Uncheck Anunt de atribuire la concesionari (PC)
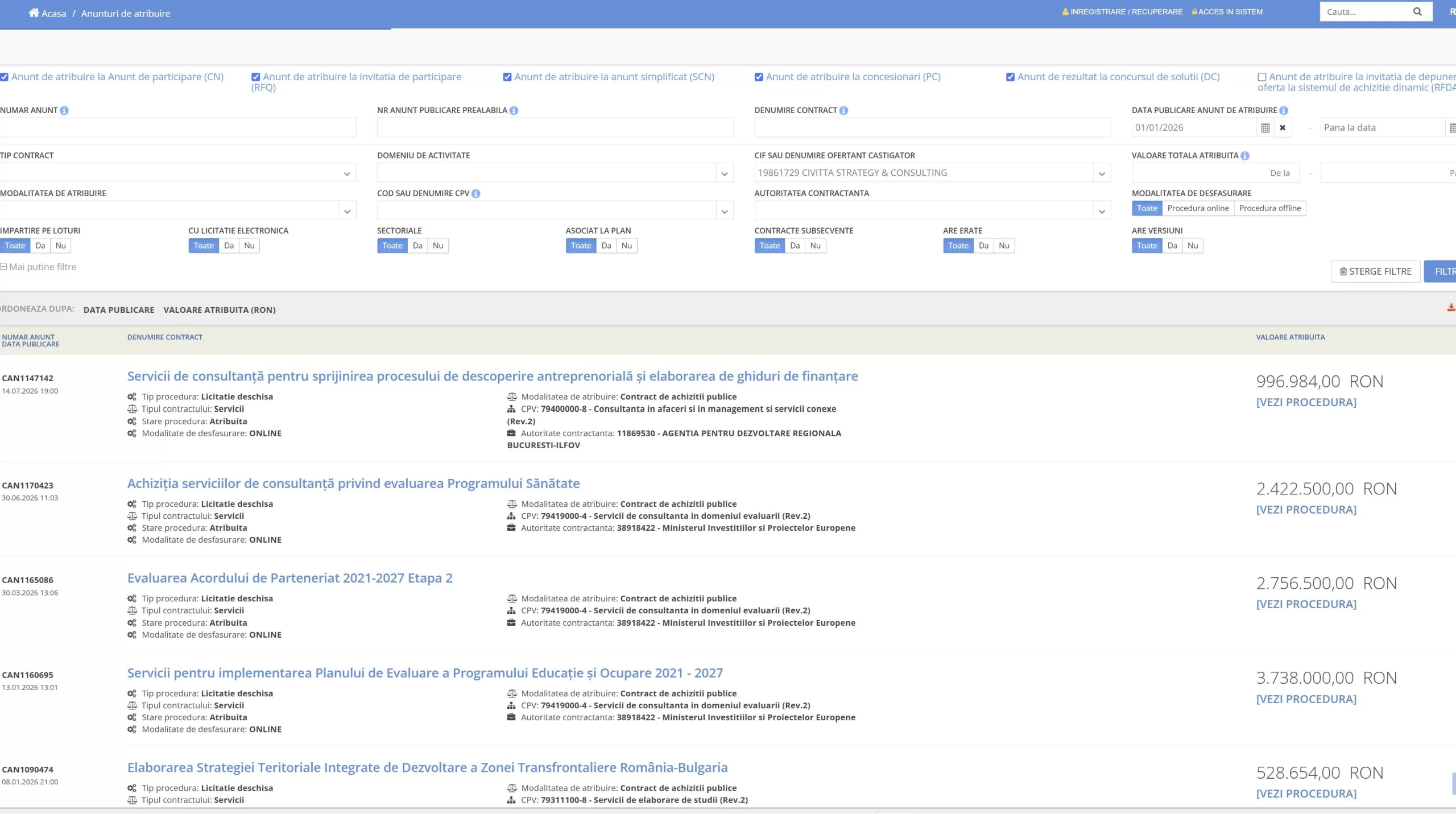 759,77
